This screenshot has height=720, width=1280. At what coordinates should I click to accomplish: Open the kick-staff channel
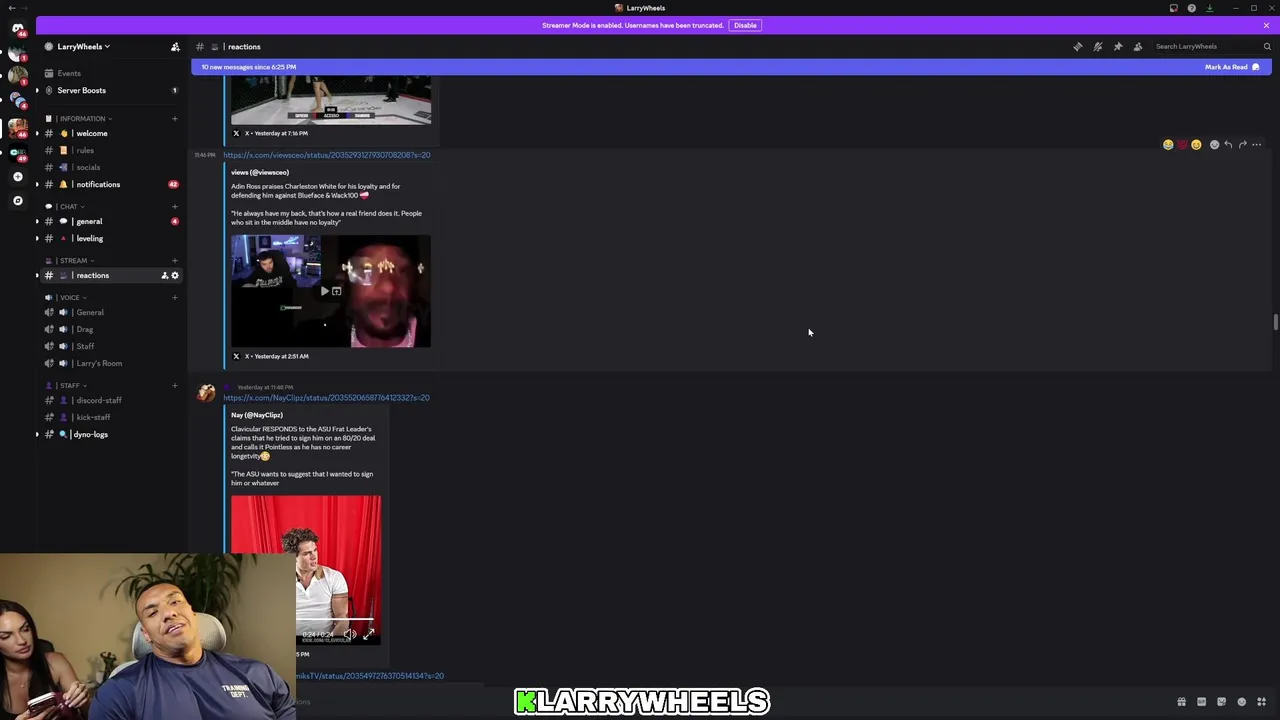click(x=110, y=418)
